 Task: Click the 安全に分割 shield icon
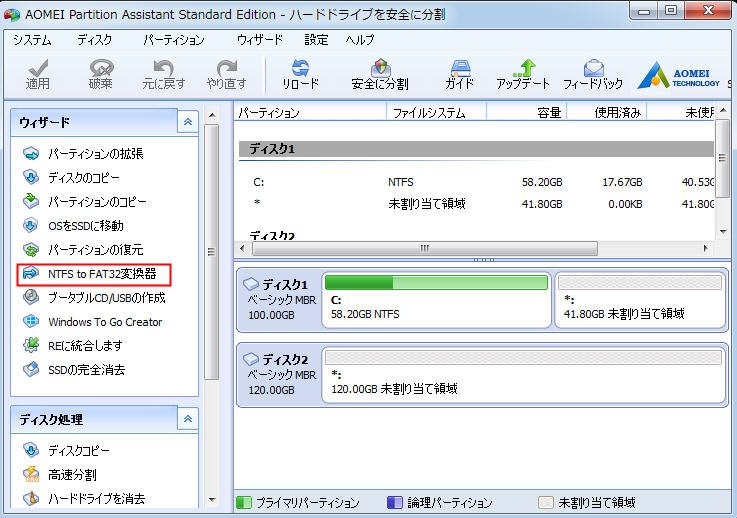coord(380,67)
